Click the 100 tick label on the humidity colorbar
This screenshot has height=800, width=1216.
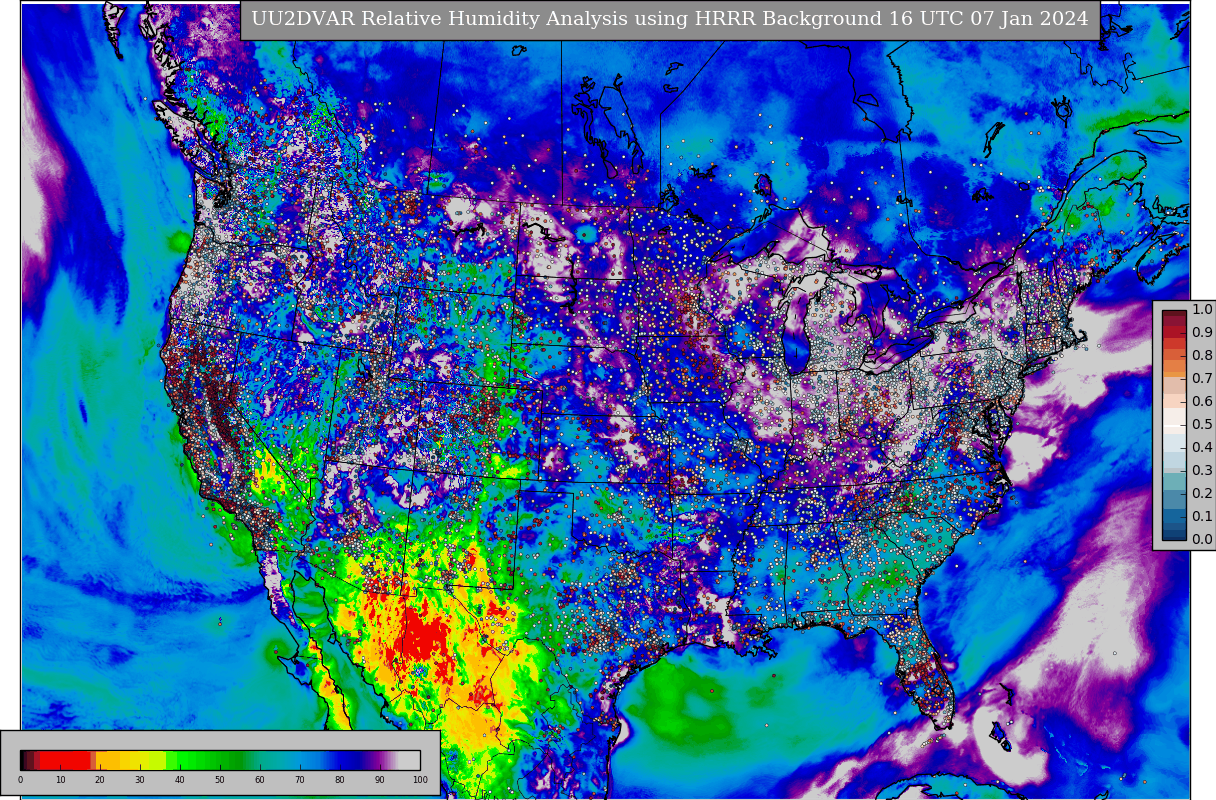(x=420, y=780)
